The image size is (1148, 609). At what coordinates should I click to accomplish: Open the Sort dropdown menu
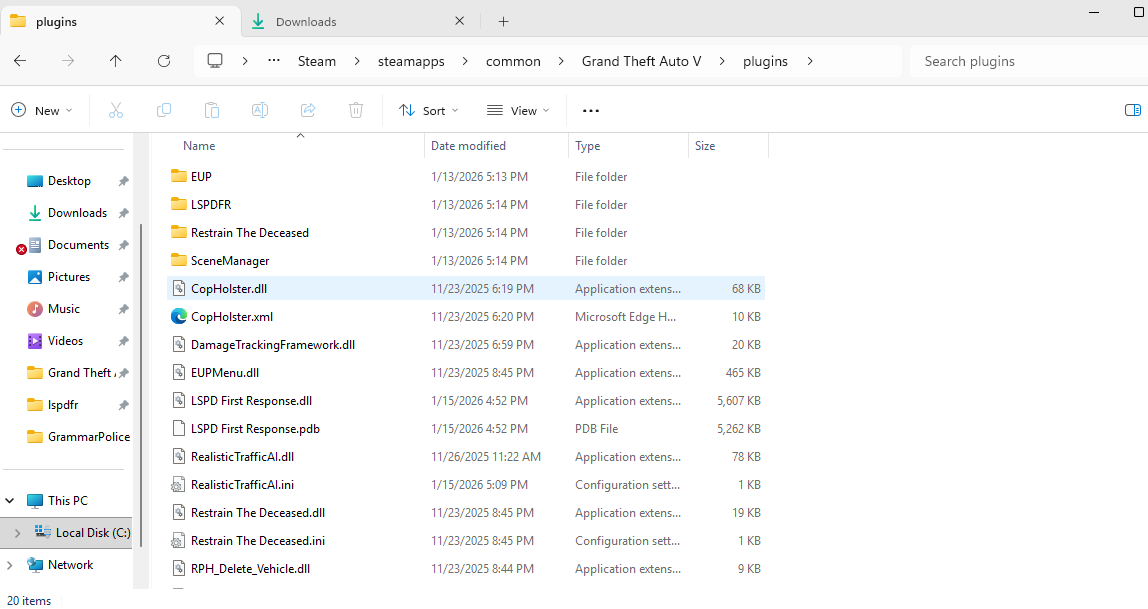pyautogui.click(x=428, y=111)
